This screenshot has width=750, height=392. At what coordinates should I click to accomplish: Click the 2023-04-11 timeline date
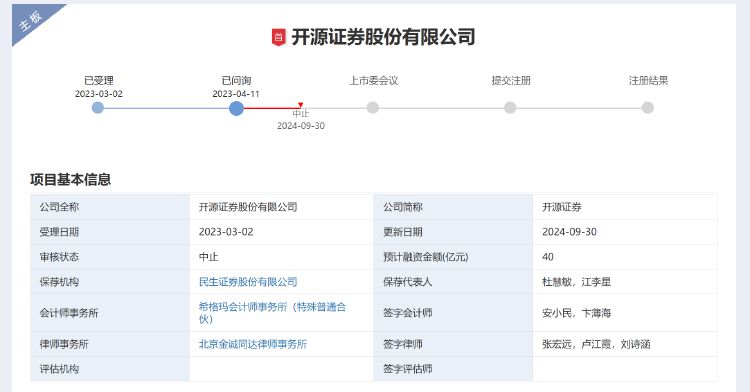click(x=236, y=94)
